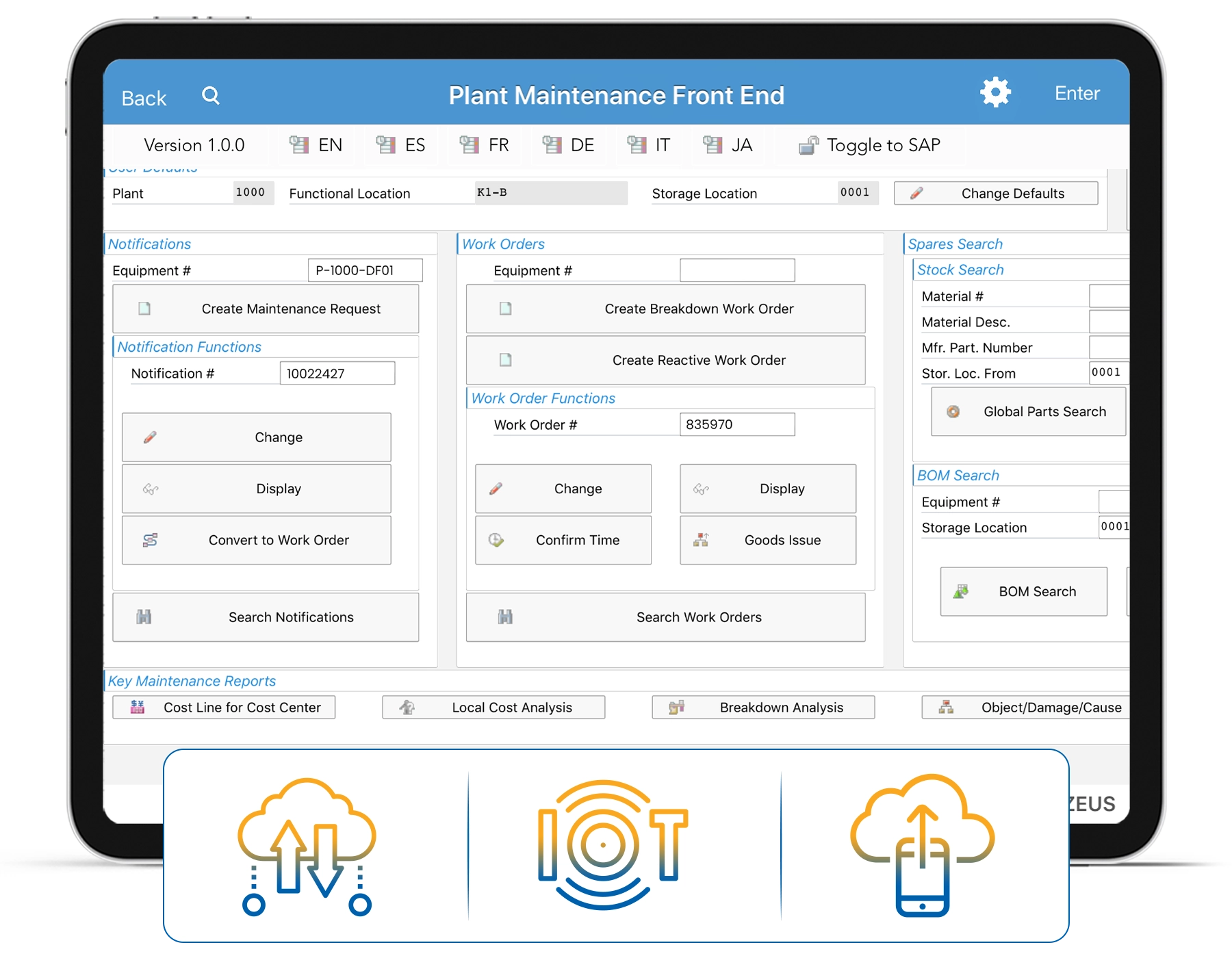The width and height of the screenshot is (1232, 958).
Task: Click icon on Global Parts Search button
Action: [953, 411]
